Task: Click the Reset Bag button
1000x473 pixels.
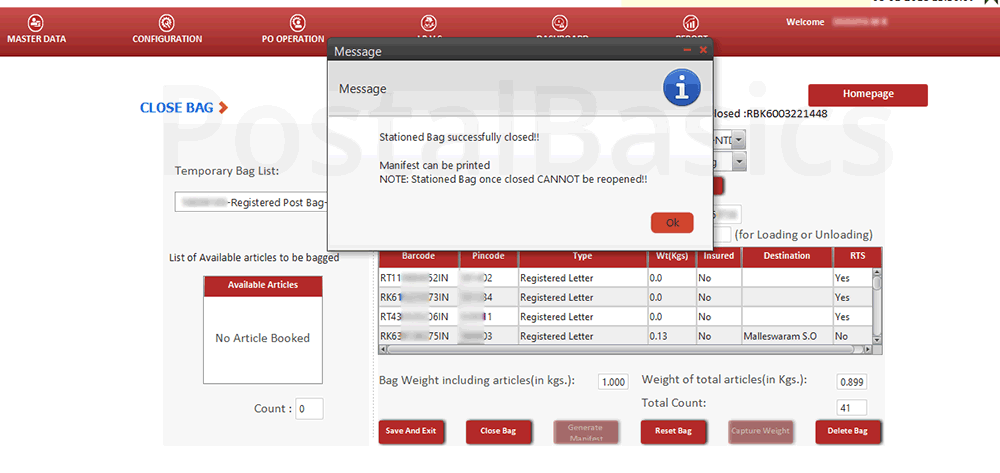Action: click(x=672, y=431)
